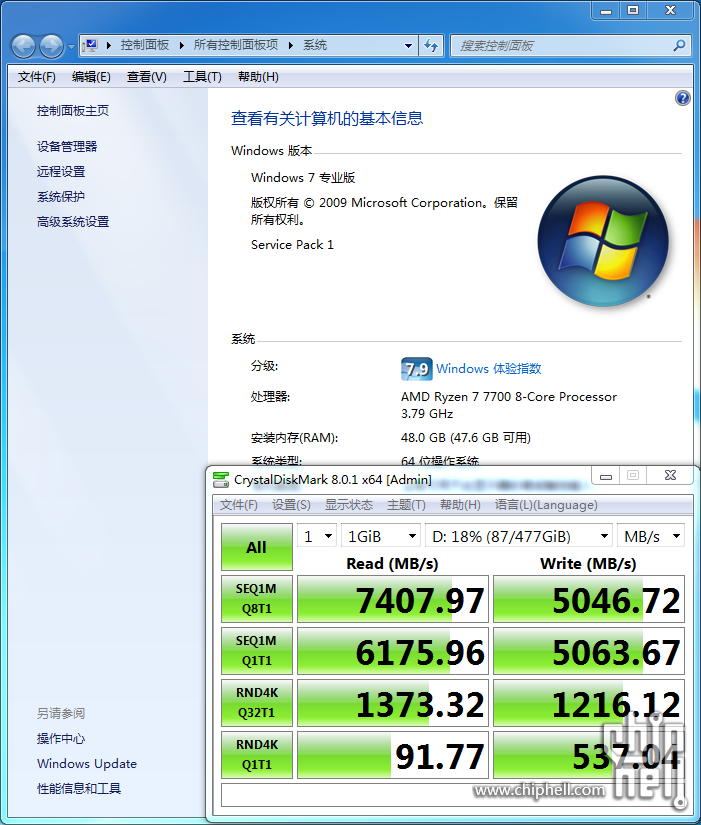The width and height of the screenshot is (701, 825).
Task: Click the search magnifier icon
Action: pos(679,46)
